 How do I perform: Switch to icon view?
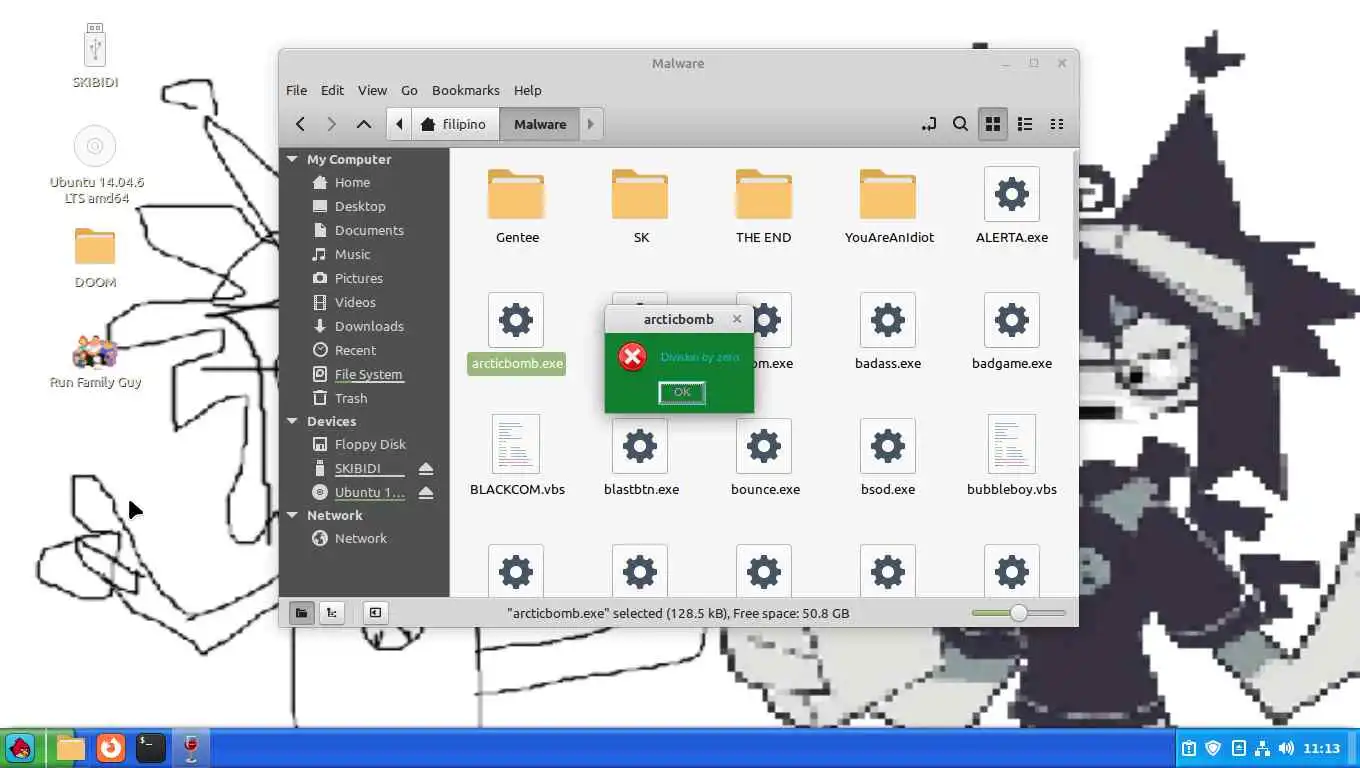coord(993,124)
